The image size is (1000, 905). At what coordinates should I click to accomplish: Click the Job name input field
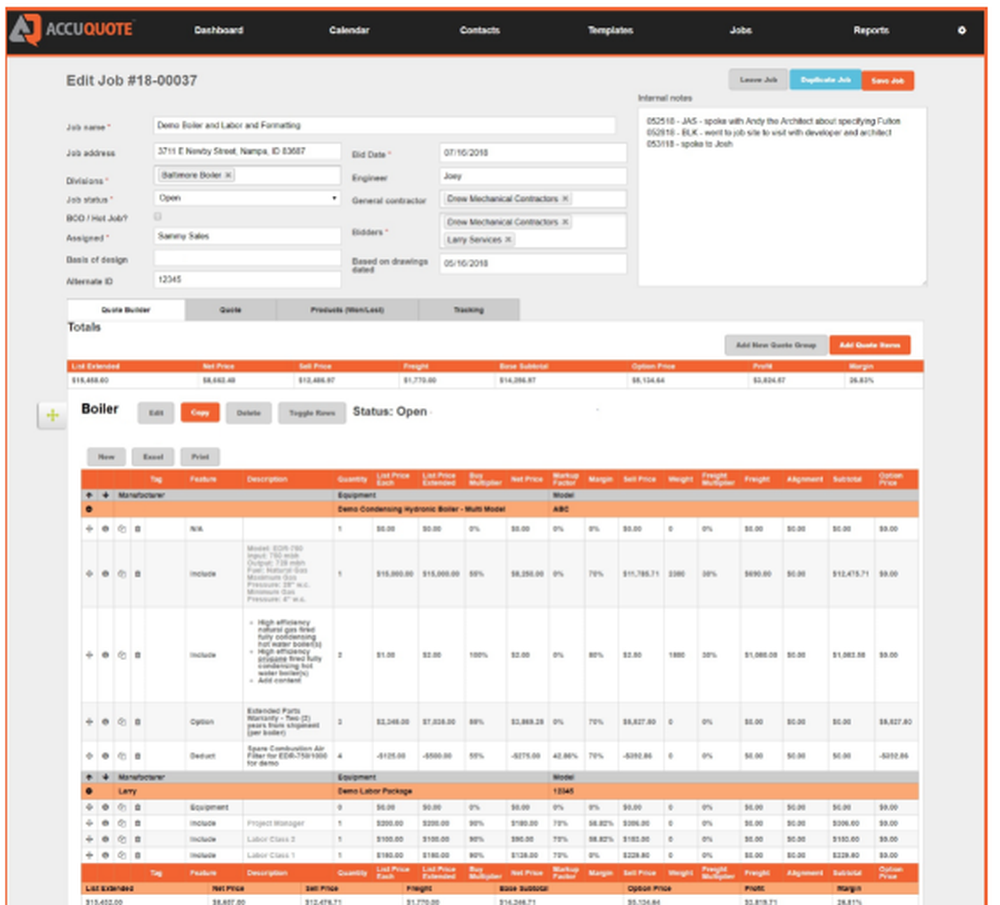[384, 125]
